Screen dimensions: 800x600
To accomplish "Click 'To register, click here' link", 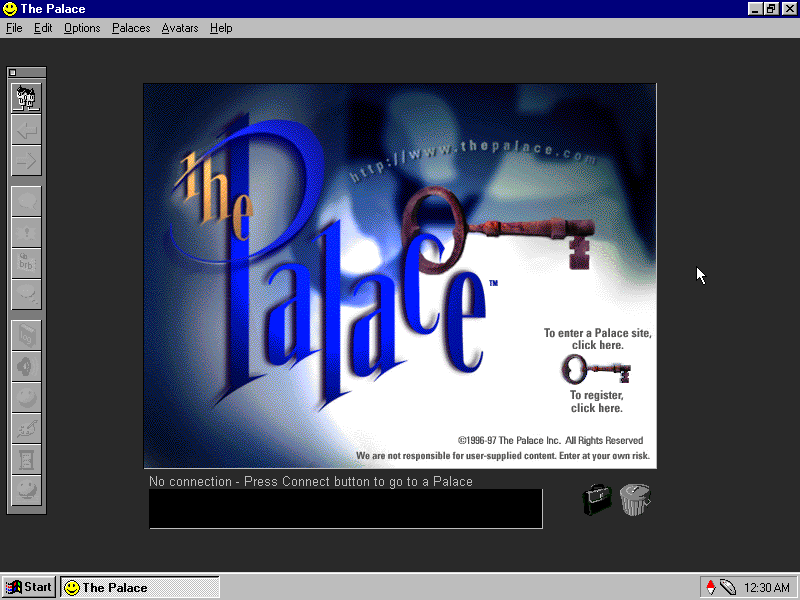I will (x=597, y=401).
